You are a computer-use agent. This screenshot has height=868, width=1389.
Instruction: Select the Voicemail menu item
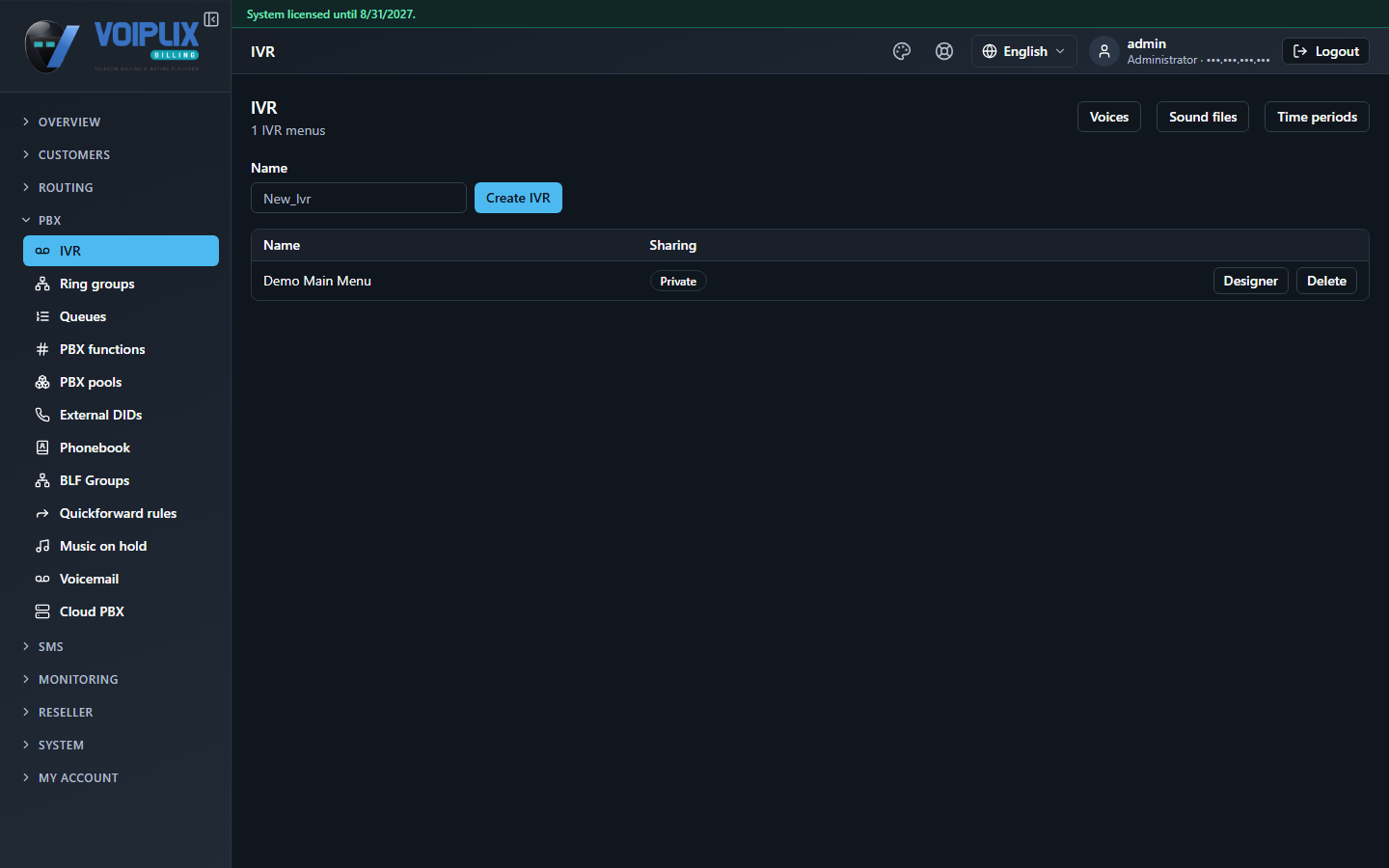(x=121, y=579)
